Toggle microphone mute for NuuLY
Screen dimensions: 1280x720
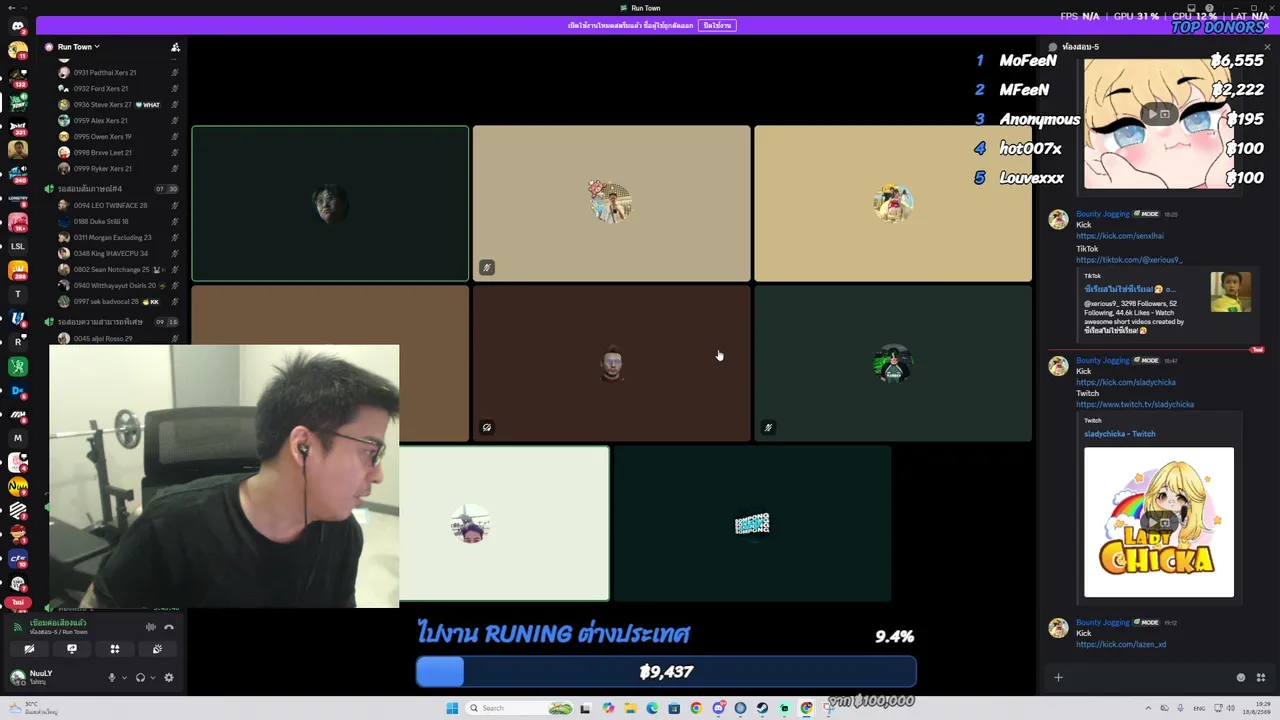pyautogui.click(x=112, y=677)
